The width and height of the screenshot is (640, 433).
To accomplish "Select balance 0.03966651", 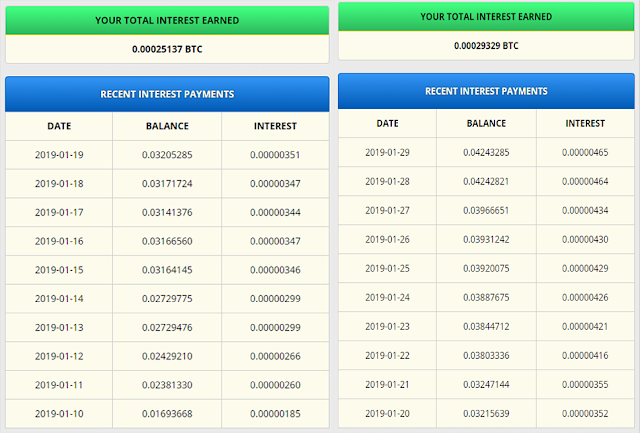I will [x=486, y=211].
